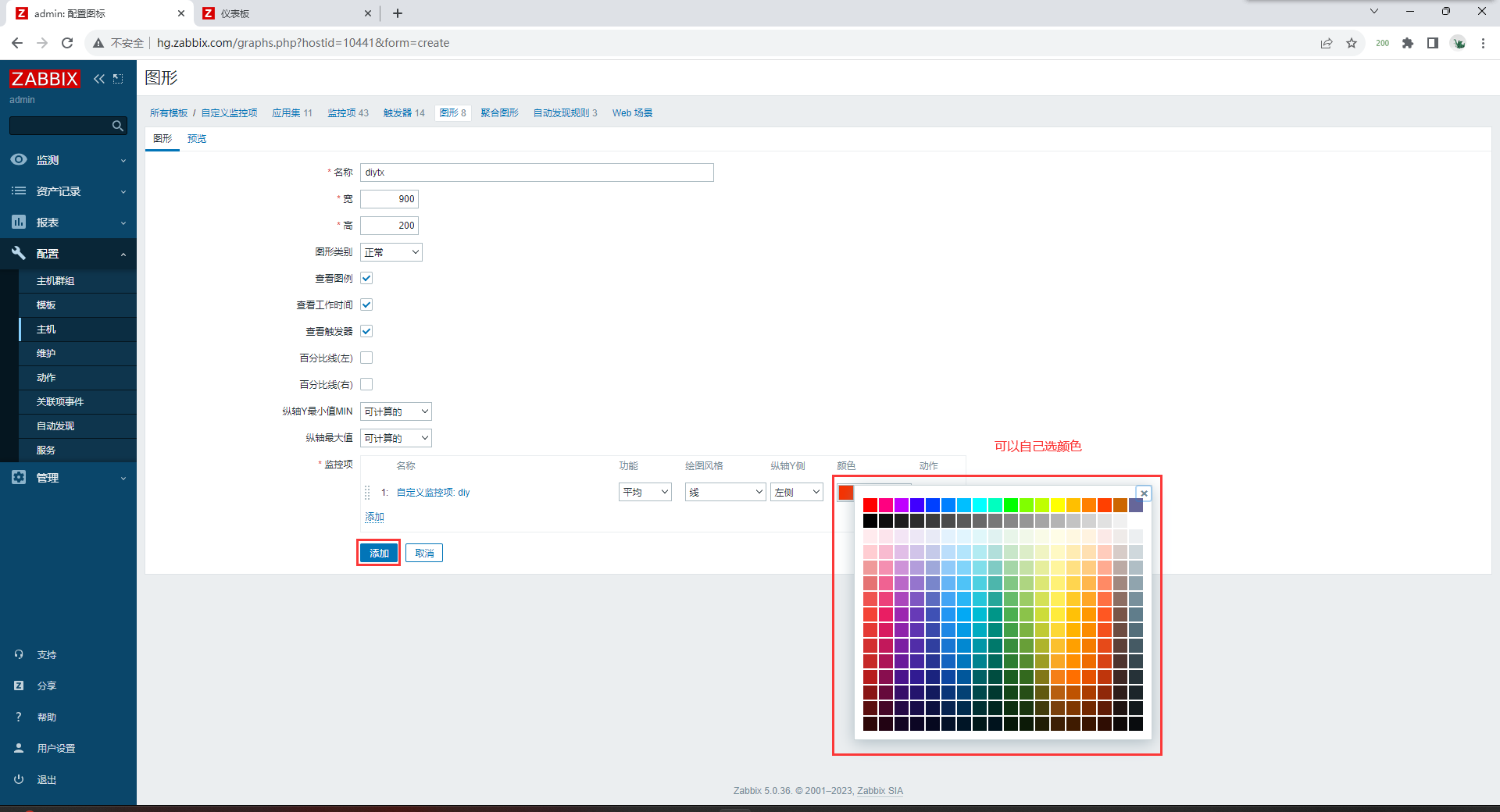Click the sidebar search magnifier icon
This screenshot has width=1500, height=812.
point(118,126)
